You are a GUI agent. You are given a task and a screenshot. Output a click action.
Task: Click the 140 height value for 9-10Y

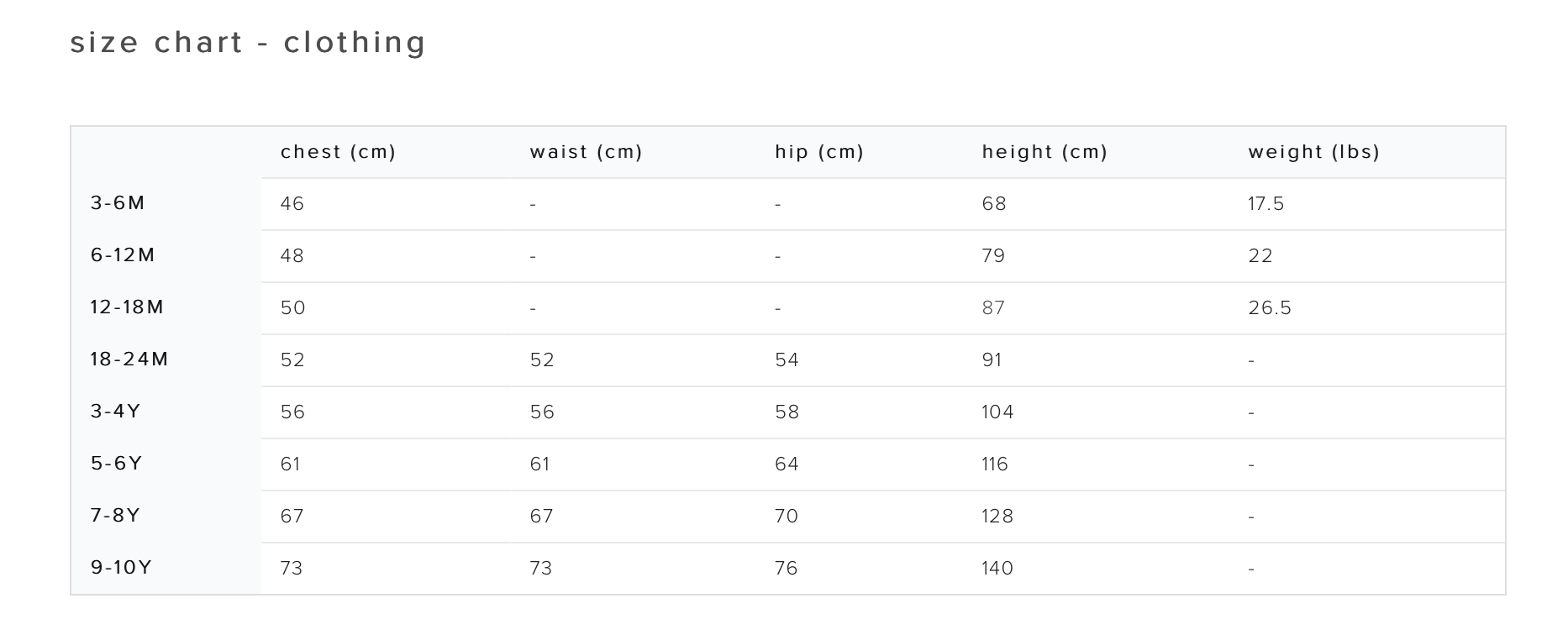(x=997, y=569)
